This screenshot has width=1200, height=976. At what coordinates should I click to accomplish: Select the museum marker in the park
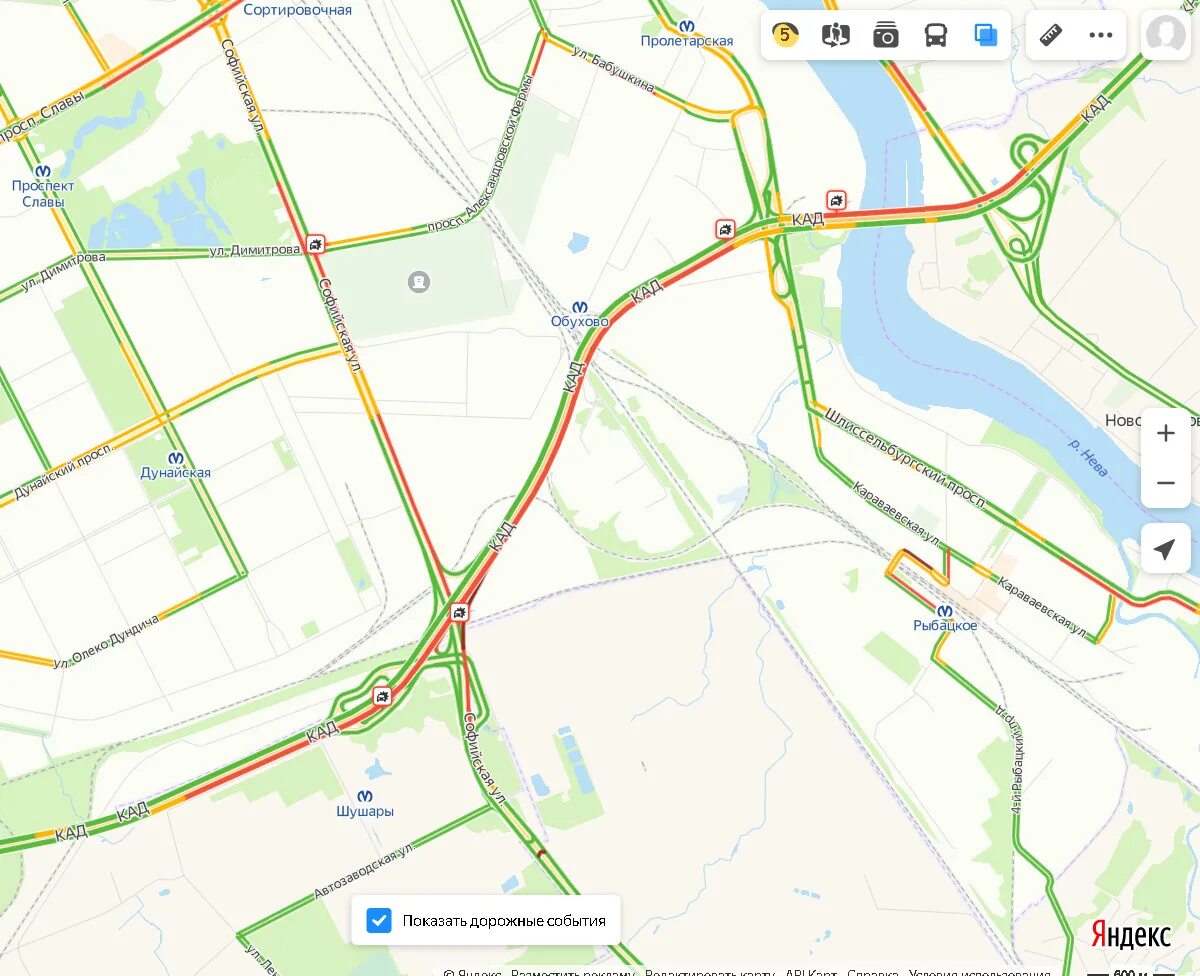pos(419,282)
